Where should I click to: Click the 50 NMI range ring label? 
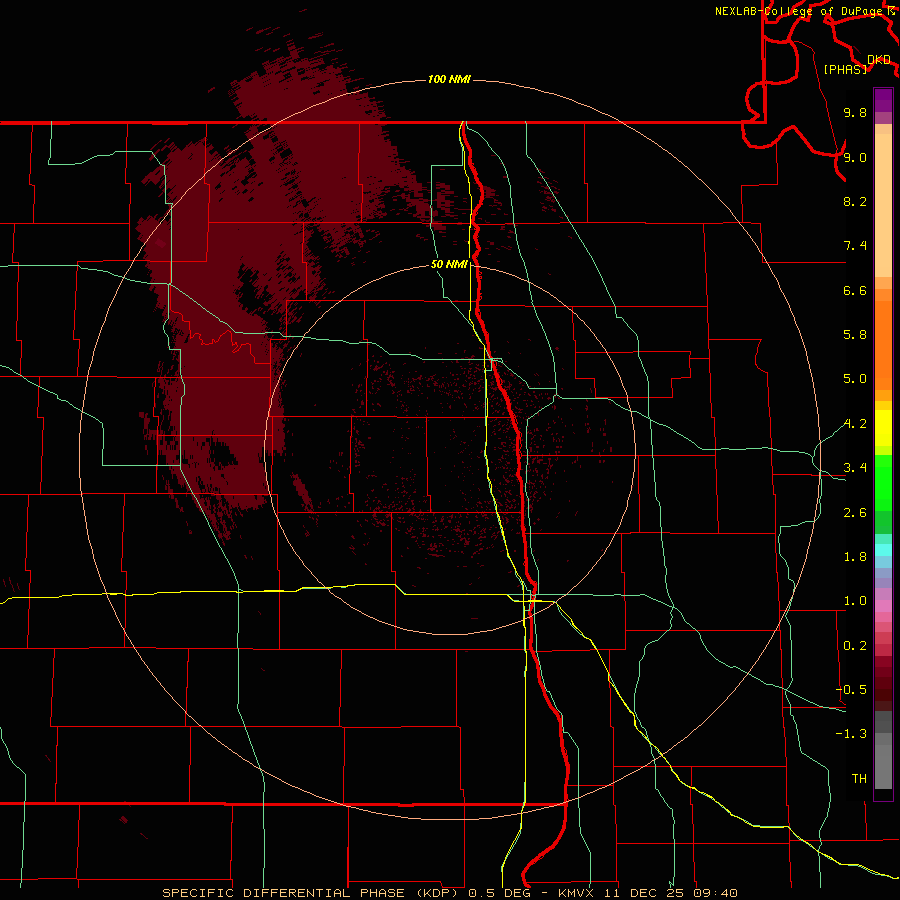[x=449, y=264]
